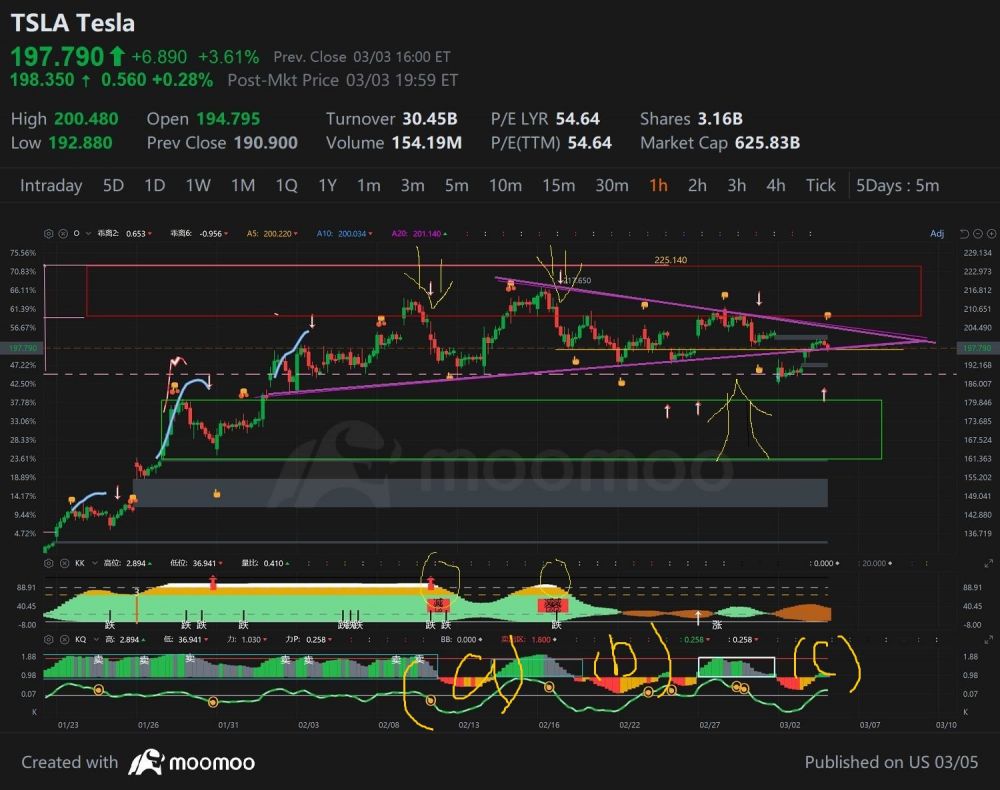The height and width of the screenshot is (790, 1000).
Task: Click the A20 moving average label
Action: [x=405, y=233]
